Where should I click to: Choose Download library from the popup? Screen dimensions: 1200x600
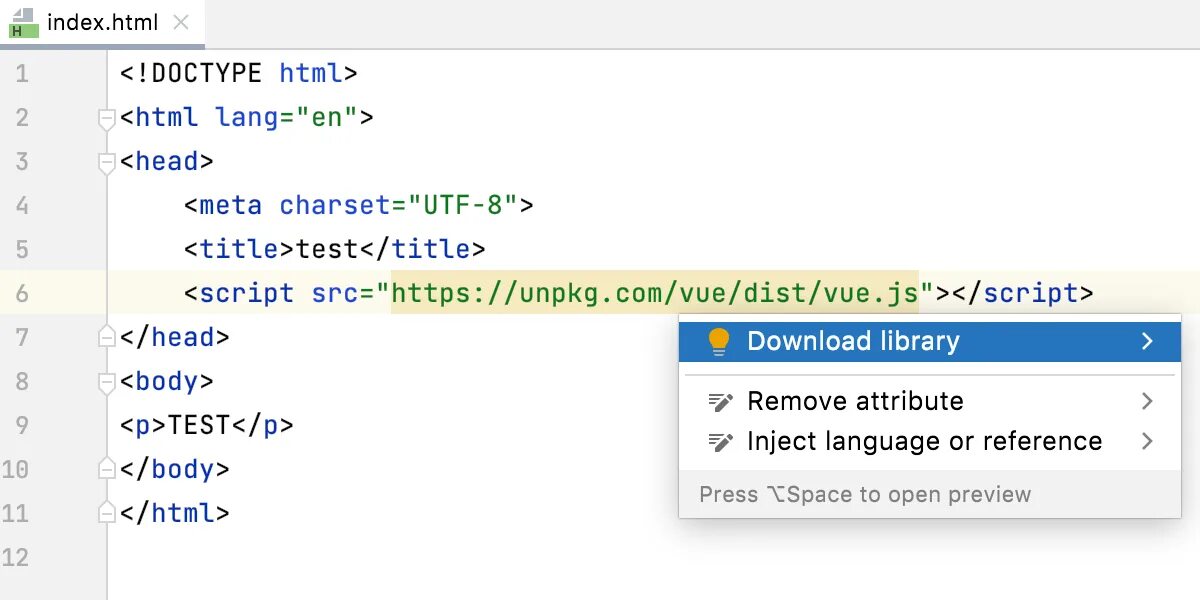pyautogui.click(x=853, y=342)
